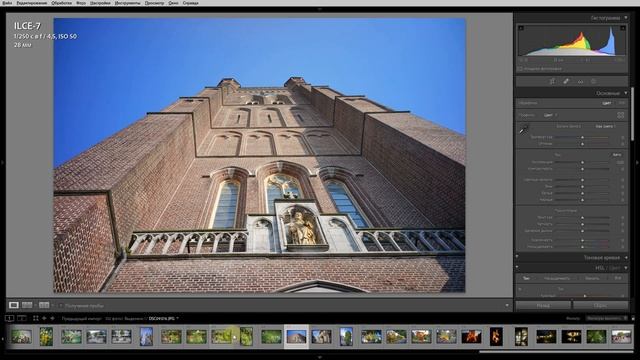This screenshot has width=640, height=360.
Task: Open the Profile dropdown
Action: point(550,115)
